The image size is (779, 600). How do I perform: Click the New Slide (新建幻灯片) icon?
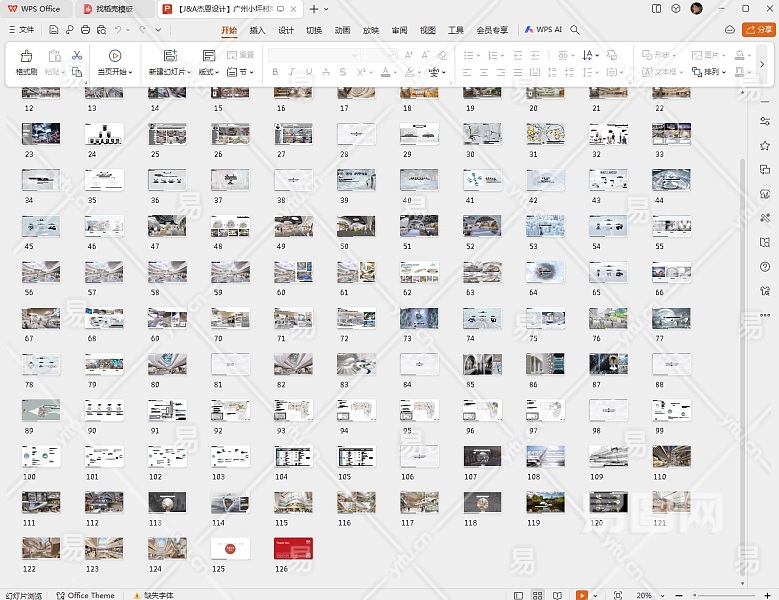tap(170, 57)
